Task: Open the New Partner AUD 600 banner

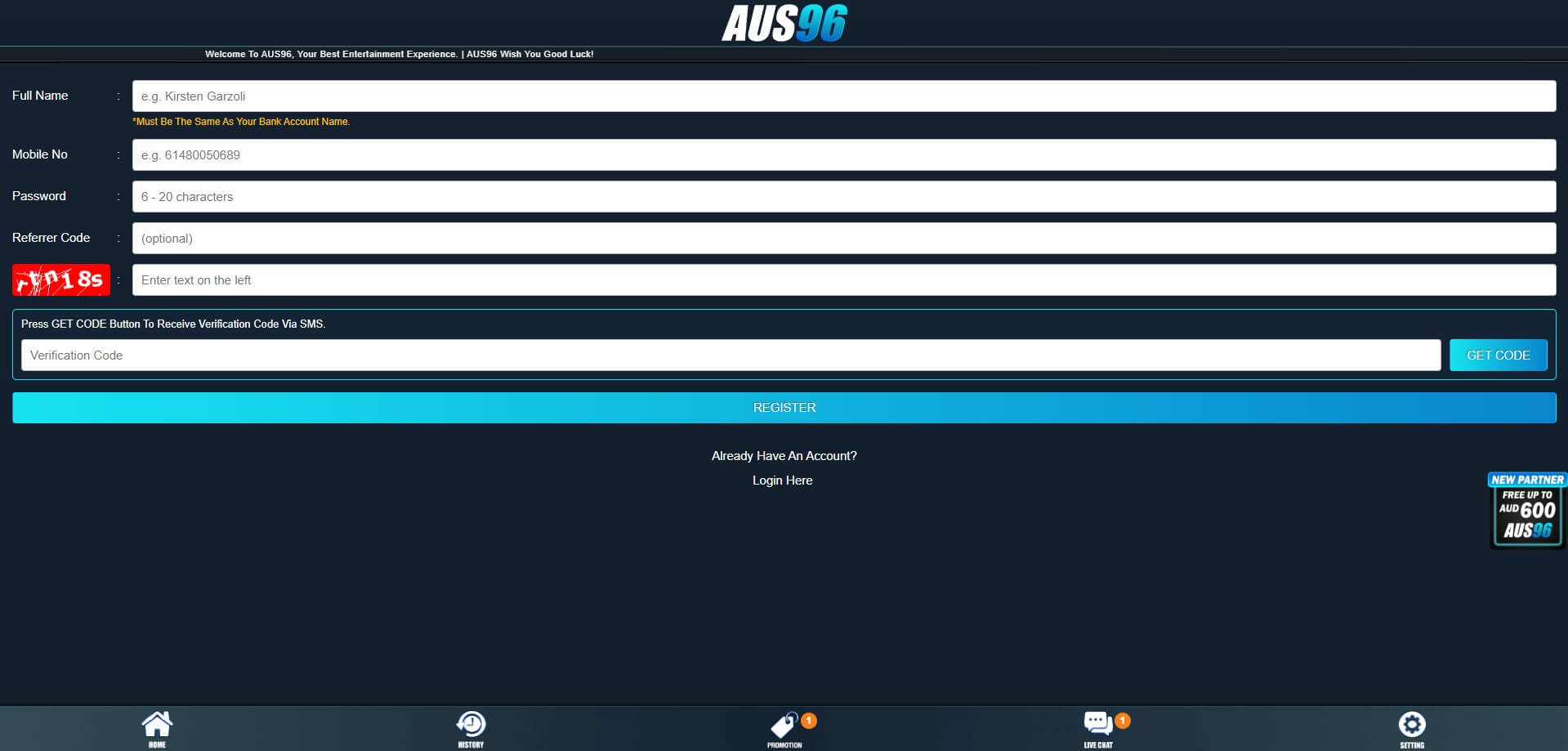Action: [x=1527, y=510]
